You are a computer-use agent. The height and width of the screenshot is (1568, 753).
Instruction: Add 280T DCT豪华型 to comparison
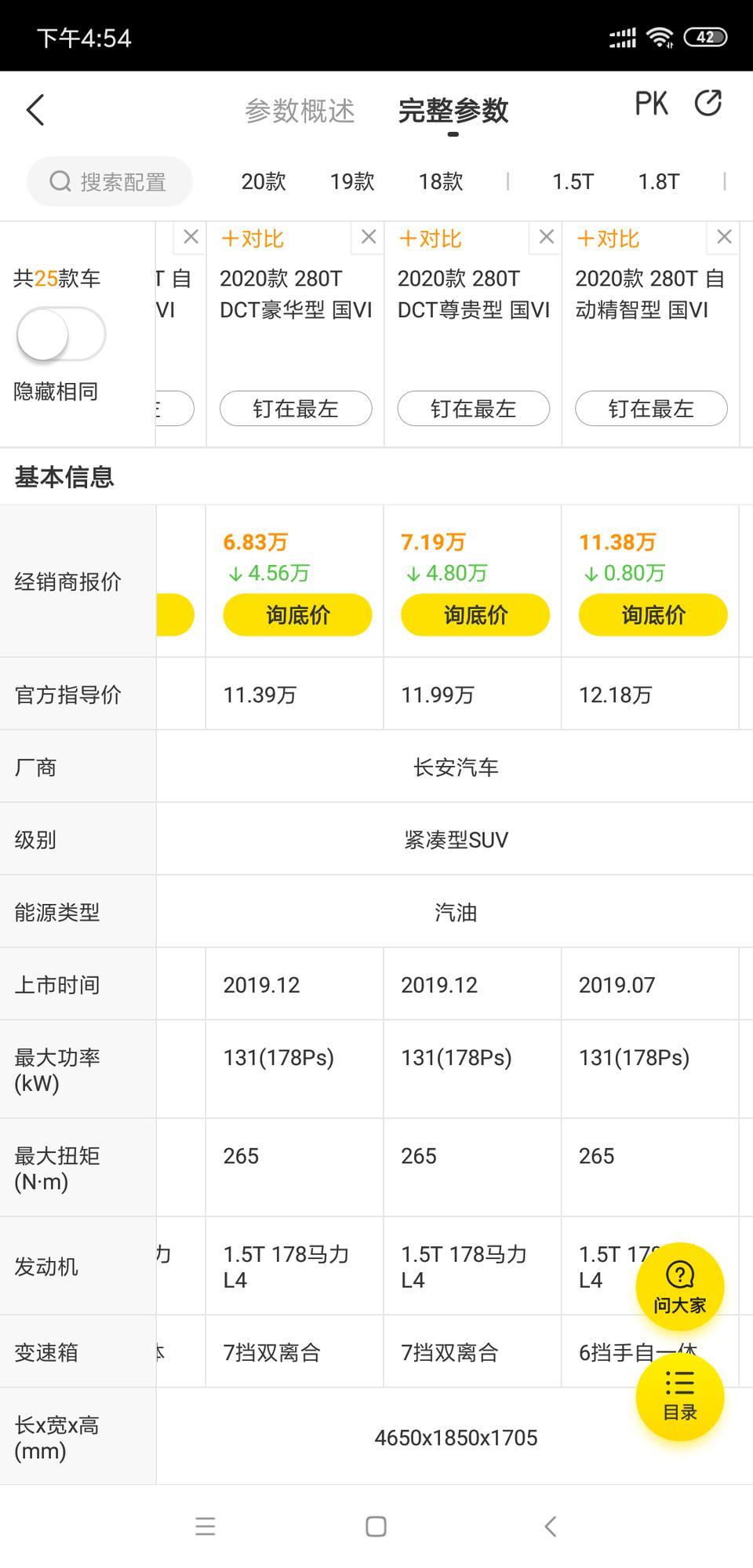252,239
